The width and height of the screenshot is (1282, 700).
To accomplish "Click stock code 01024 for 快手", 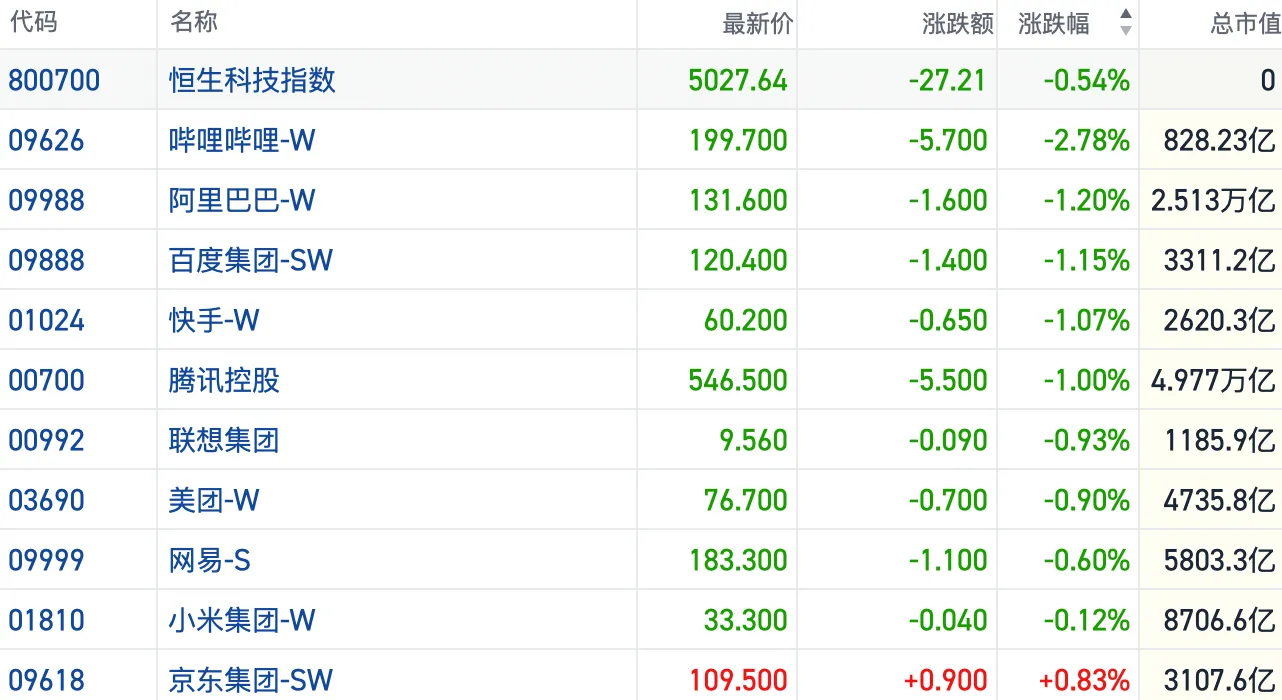I will [46, 320].
